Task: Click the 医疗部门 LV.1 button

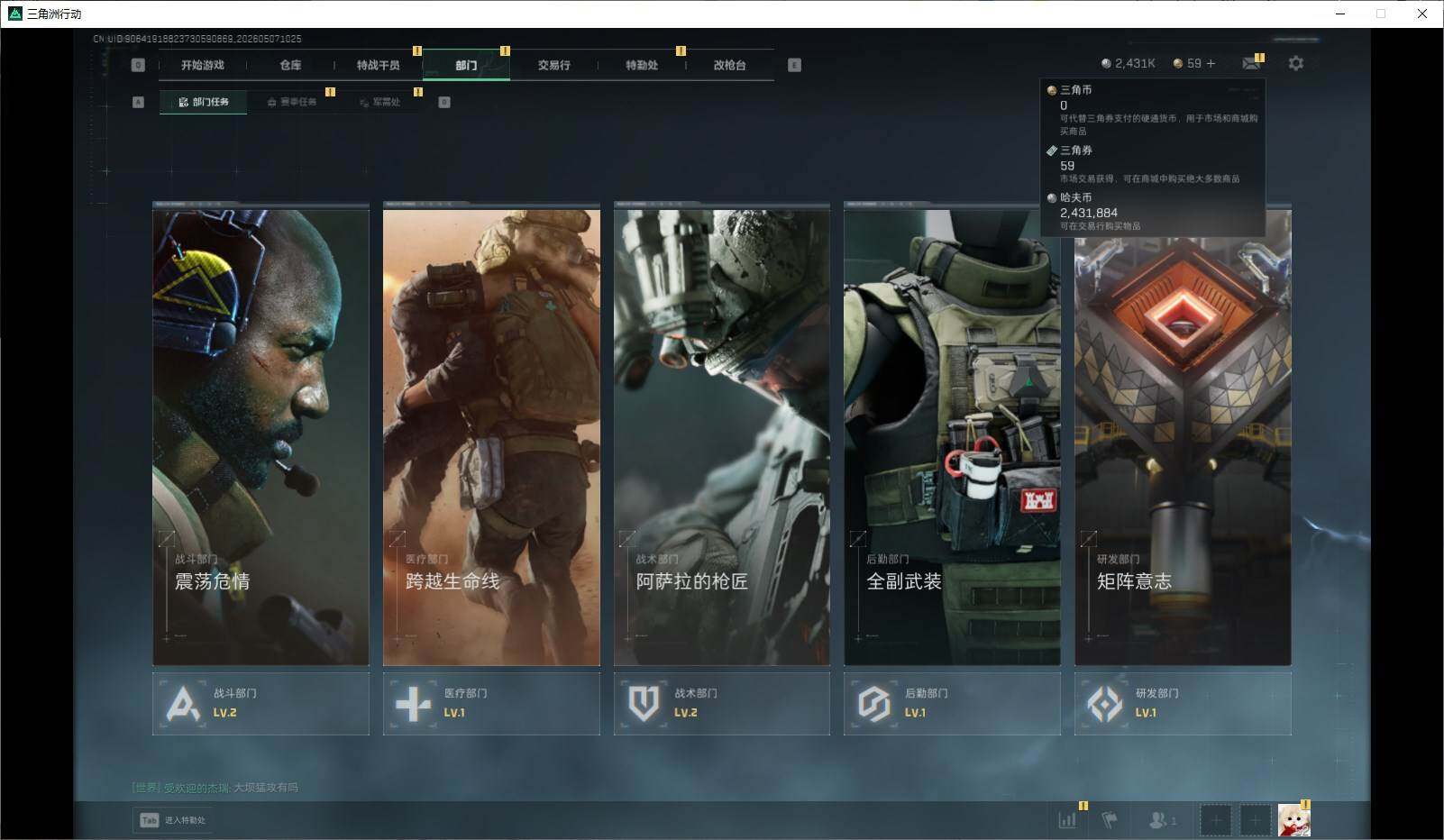Action: [491, 703]
